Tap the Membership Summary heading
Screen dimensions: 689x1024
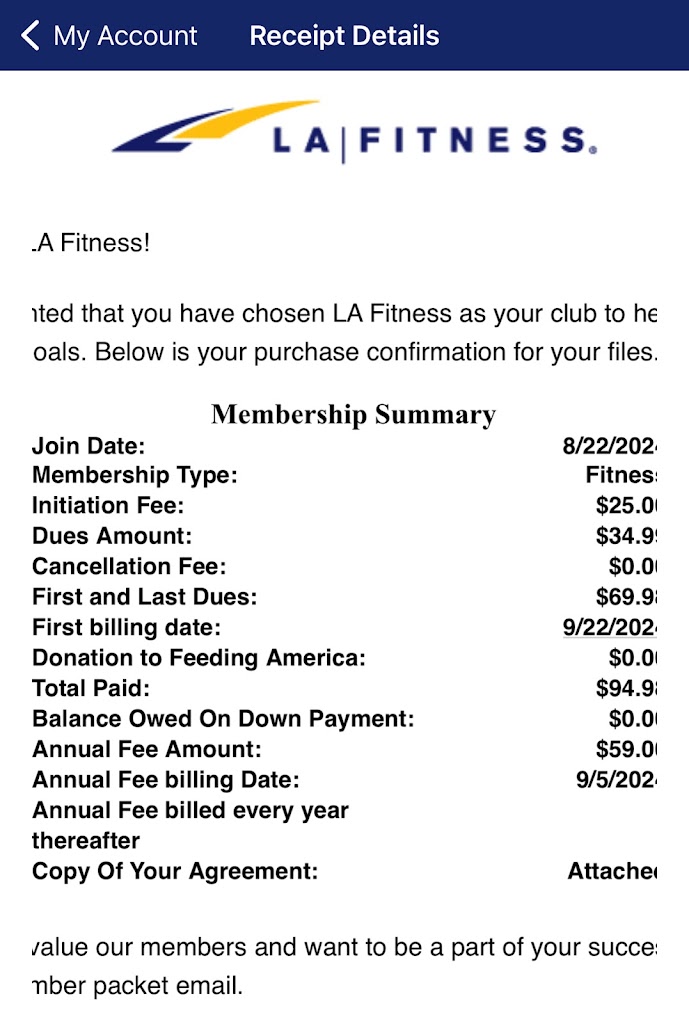353,414
